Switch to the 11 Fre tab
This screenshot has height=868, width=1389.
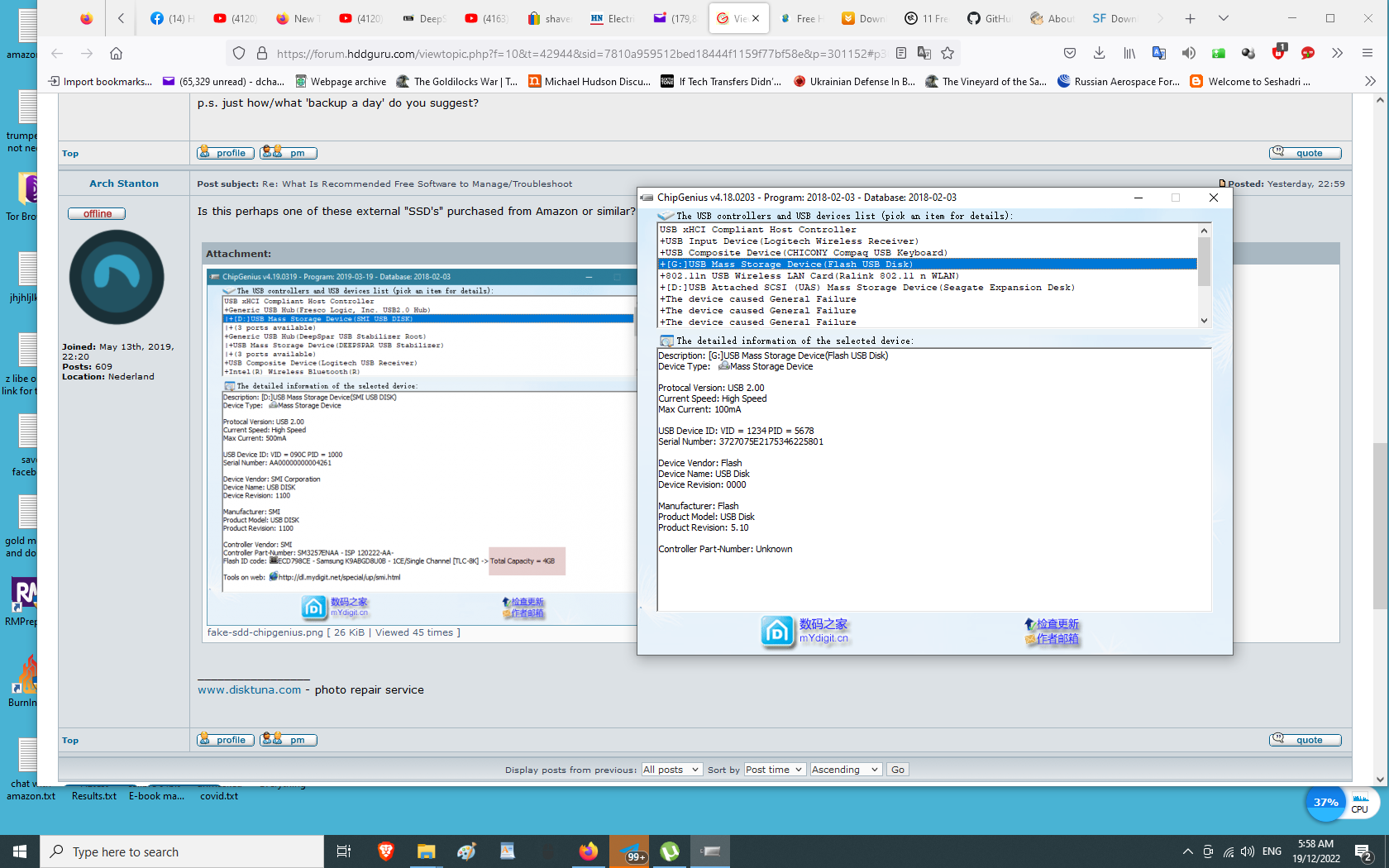pyautogui.click(x=926, y=18)
